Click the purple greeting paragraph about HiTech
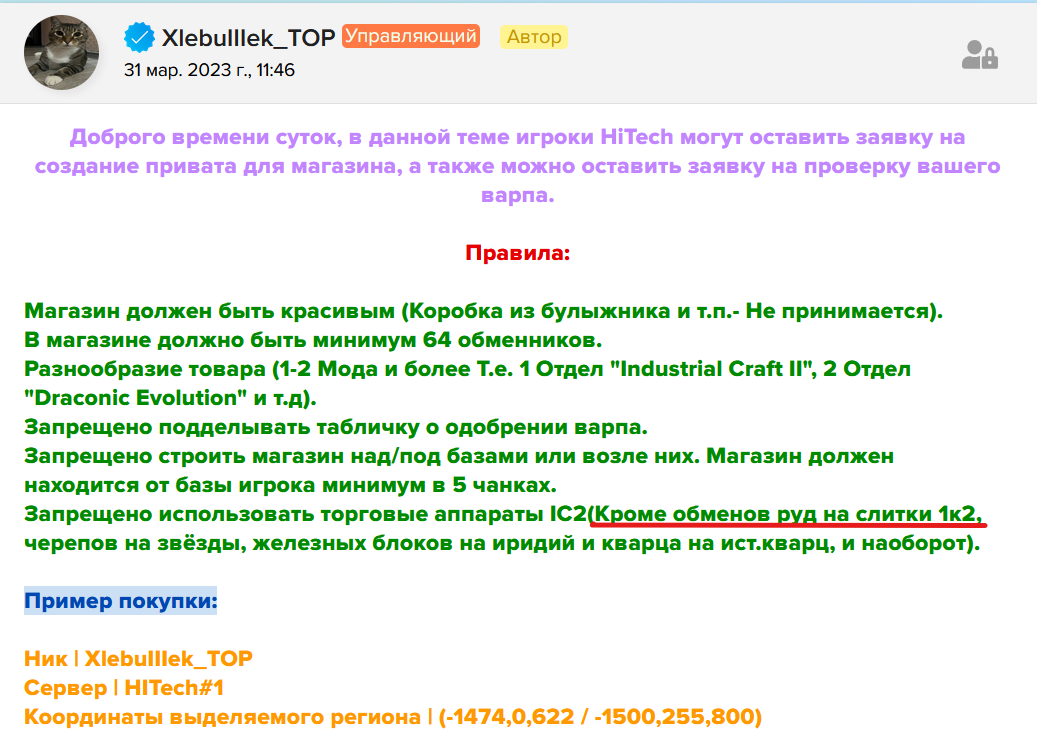This screenshot has height=747, width=1037. (x=517, y=167)
